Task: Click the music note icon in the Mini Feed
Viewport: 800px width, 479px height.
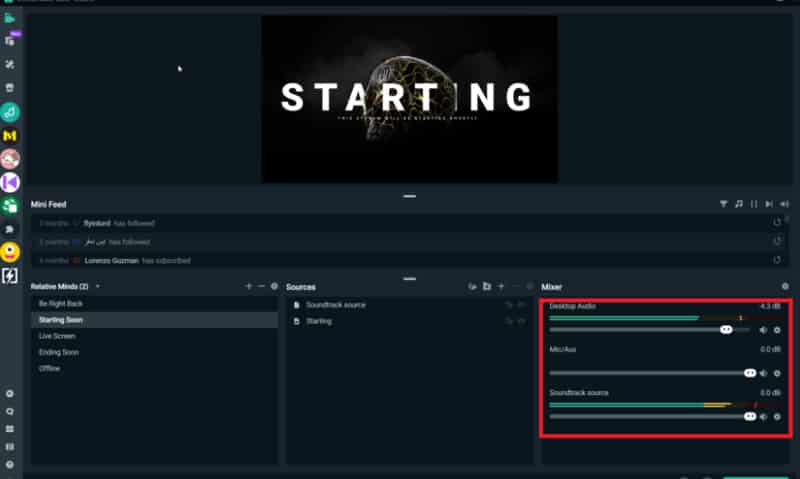Action: (x=739, y=204)
